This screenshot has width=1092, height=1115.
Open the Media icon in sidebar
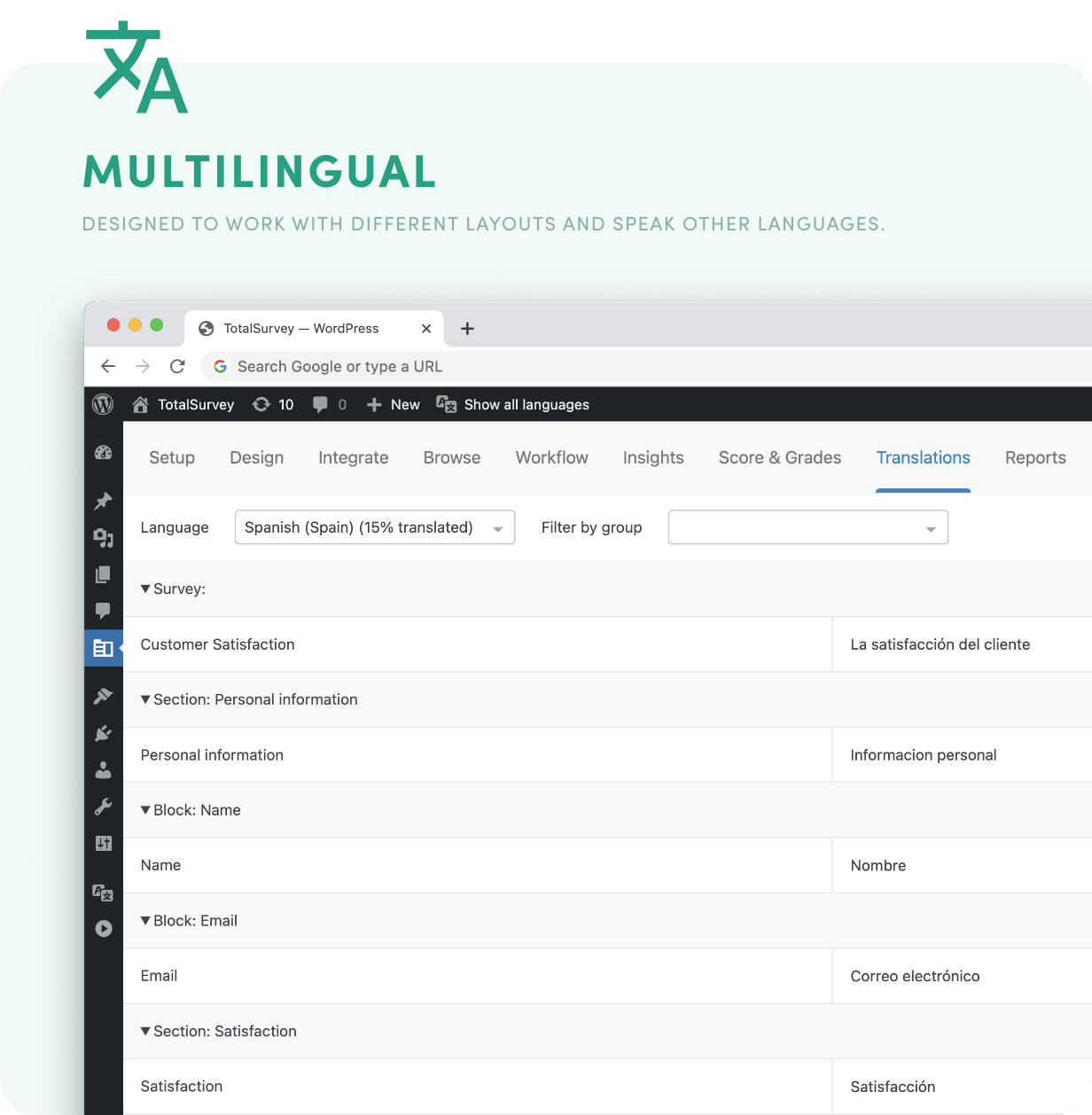[103, 538]
